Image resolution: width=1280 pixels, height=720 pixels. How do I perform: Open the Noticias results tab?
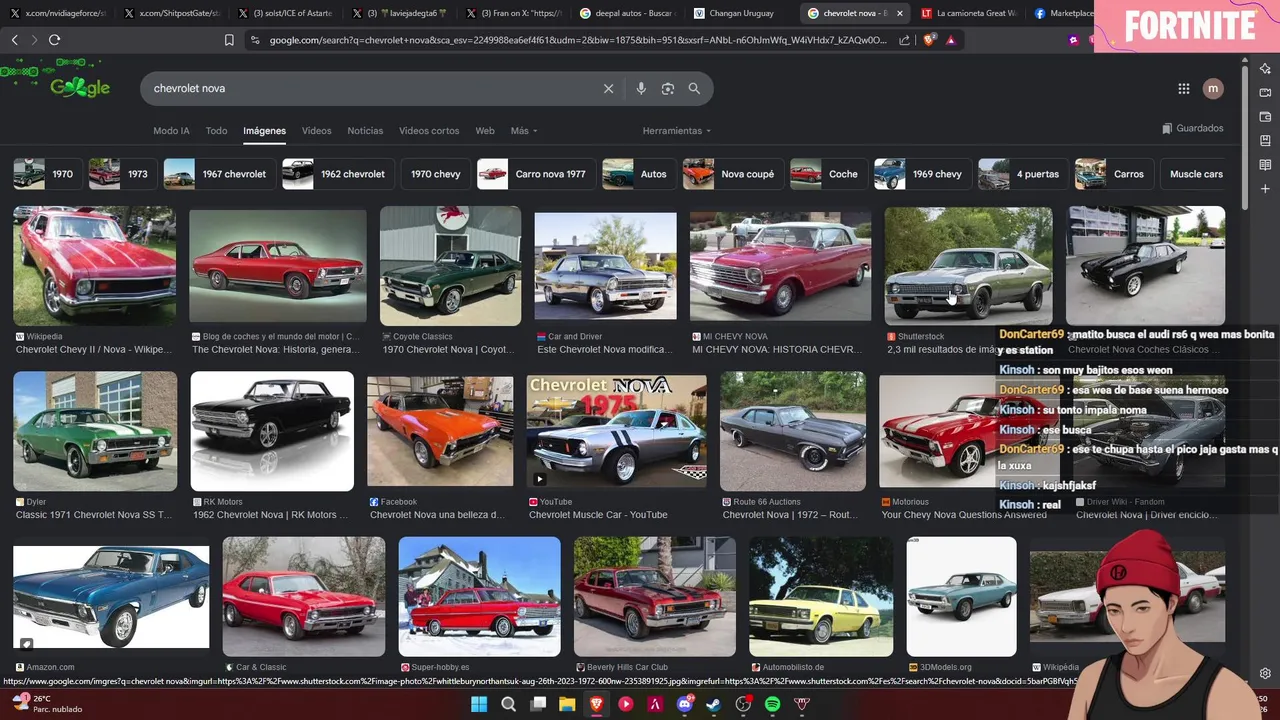365,131
